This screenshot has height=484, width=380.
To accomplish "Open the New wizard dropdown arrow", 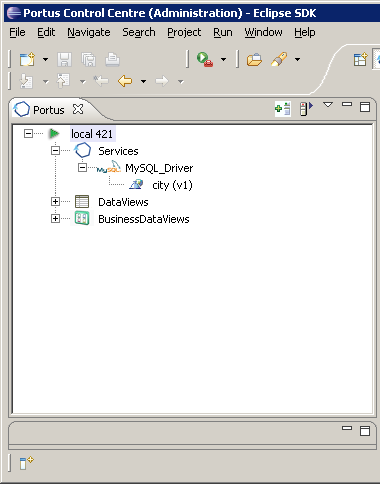I will point(45,60).
